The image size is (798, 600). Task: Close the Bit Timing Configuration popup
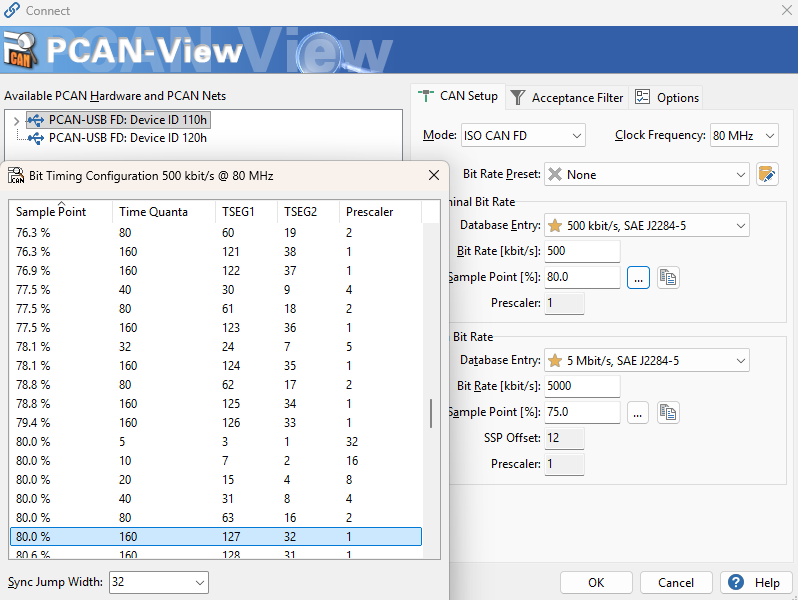pos(433,175)
